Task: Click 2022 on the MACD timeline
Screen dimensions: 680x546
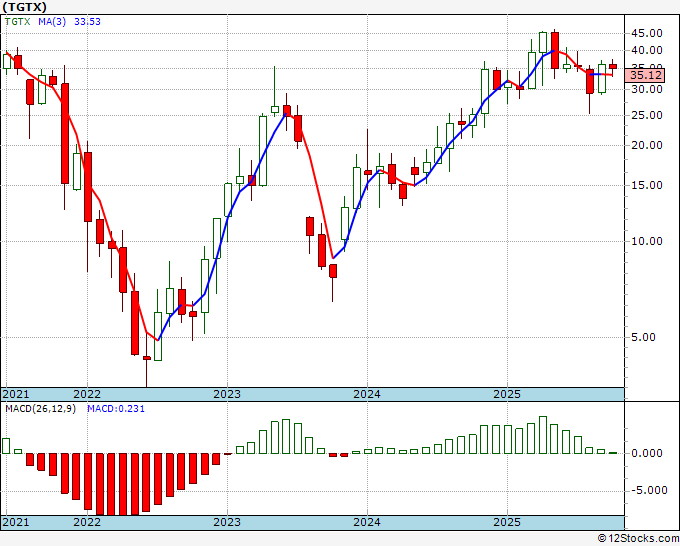Action: click(87, 522)
